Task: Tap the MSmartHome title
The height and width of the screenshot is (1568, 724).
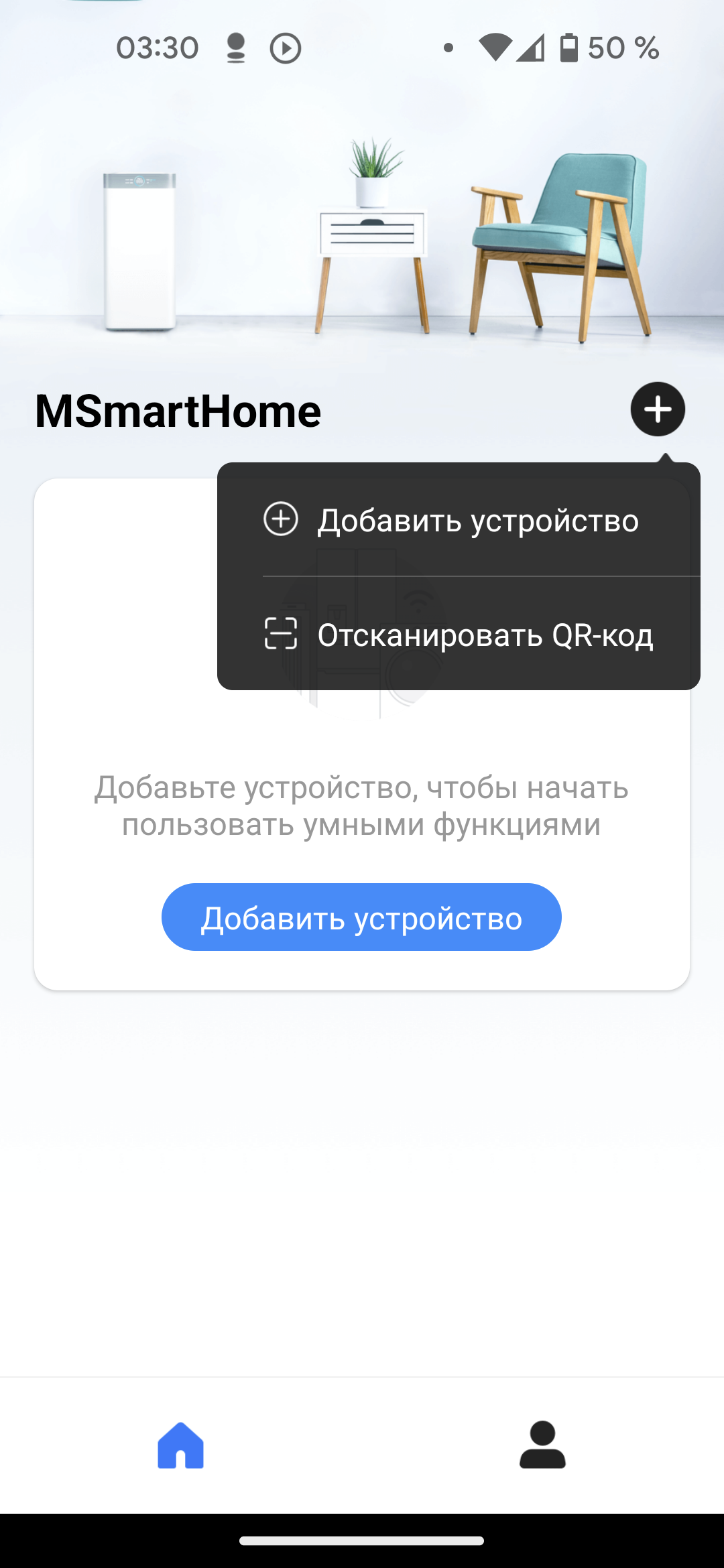Action: (178, 411)
